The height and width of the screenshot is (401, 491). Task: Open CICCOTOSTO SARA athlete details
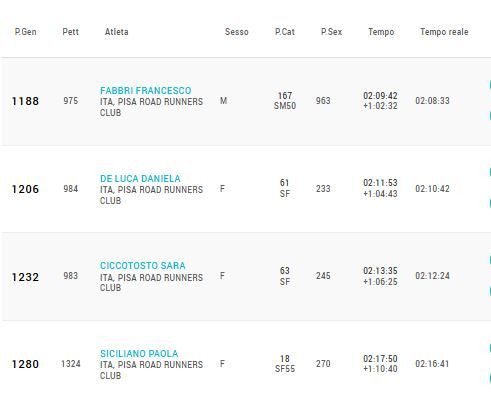click(143, 266)
